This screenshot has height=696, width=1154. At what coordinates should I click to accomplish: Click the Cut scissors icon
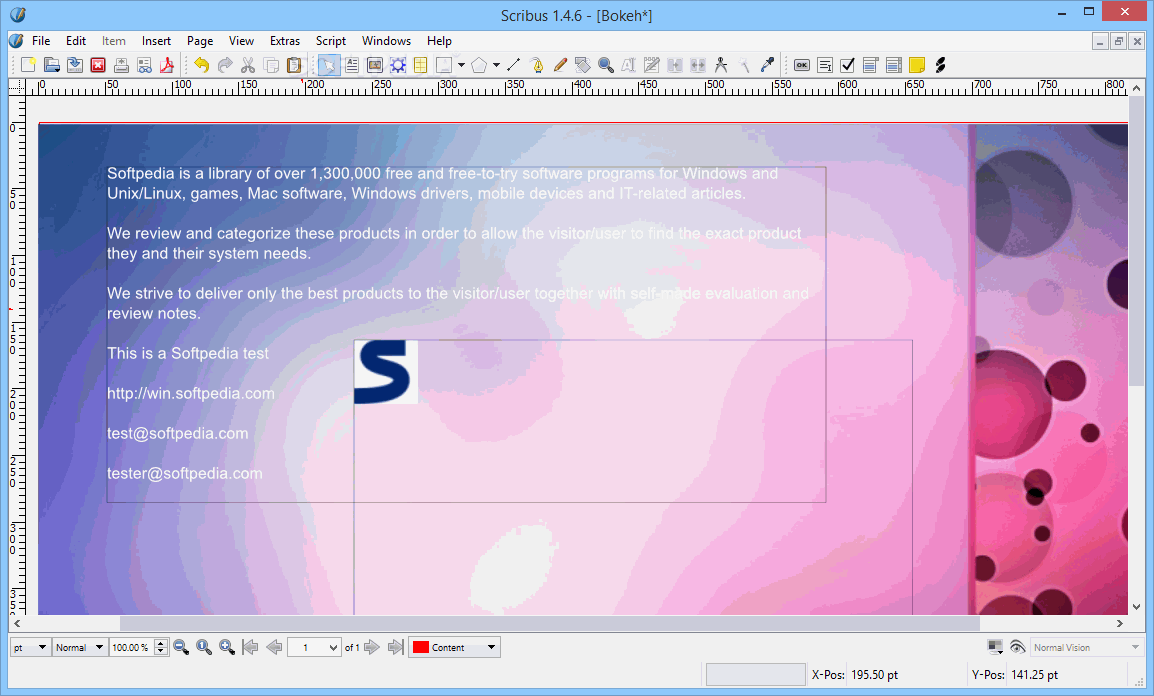[248, 65]
